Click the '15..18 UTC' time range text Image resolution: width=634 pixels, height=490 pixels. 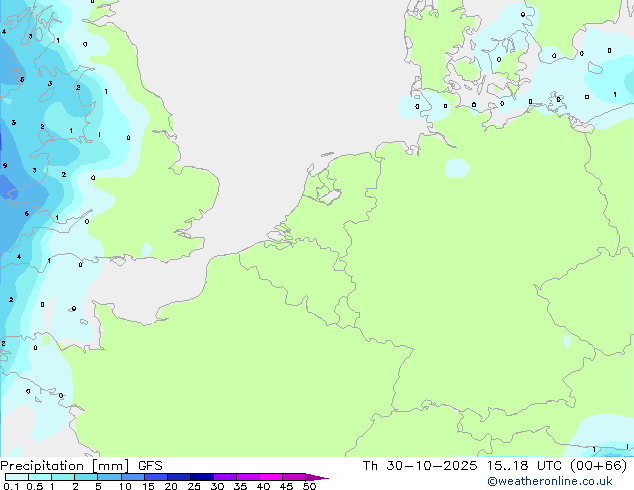click(x=524, y=466)
